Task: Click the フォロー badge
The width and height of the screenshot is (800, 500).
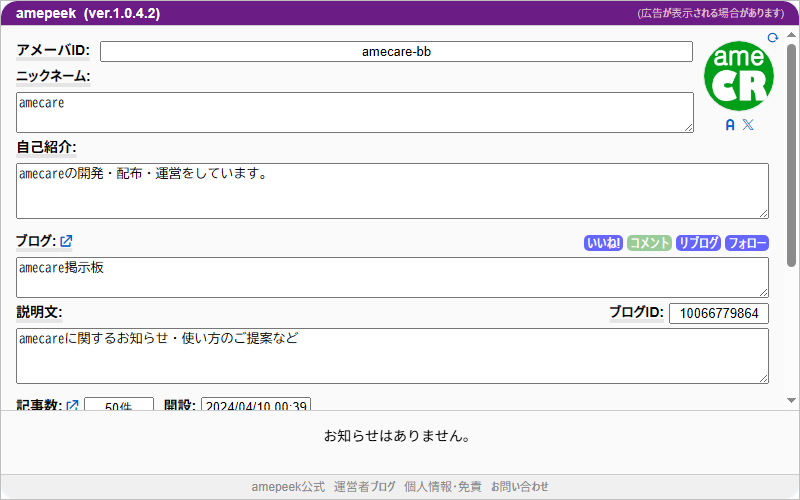Action: (x=747, y=243)
